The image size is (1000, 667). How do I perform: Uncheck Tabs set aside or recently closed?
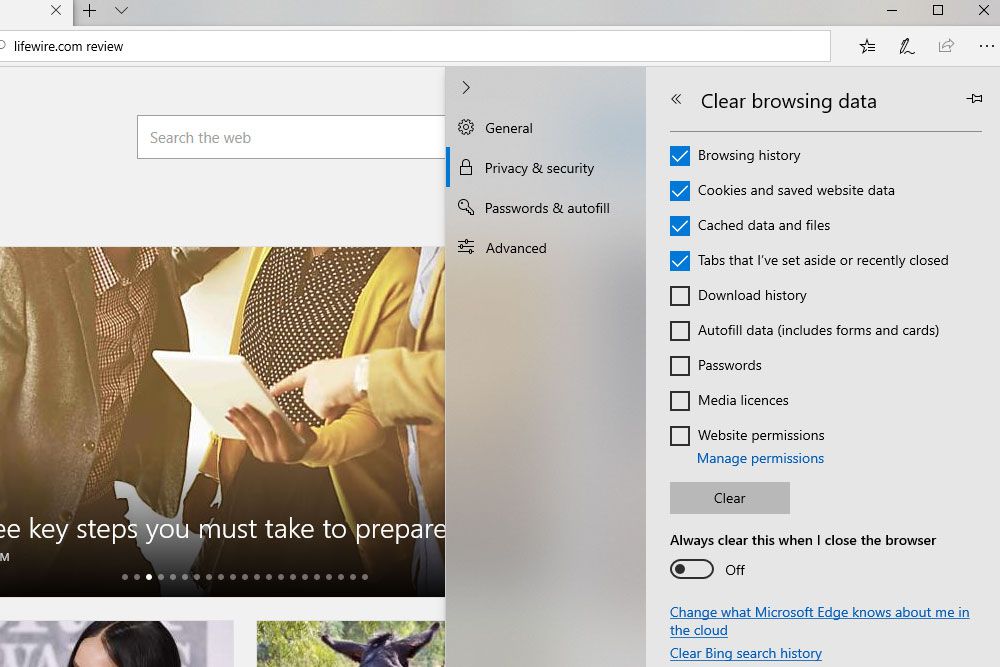pyautogui.click(x=680, y=261)
